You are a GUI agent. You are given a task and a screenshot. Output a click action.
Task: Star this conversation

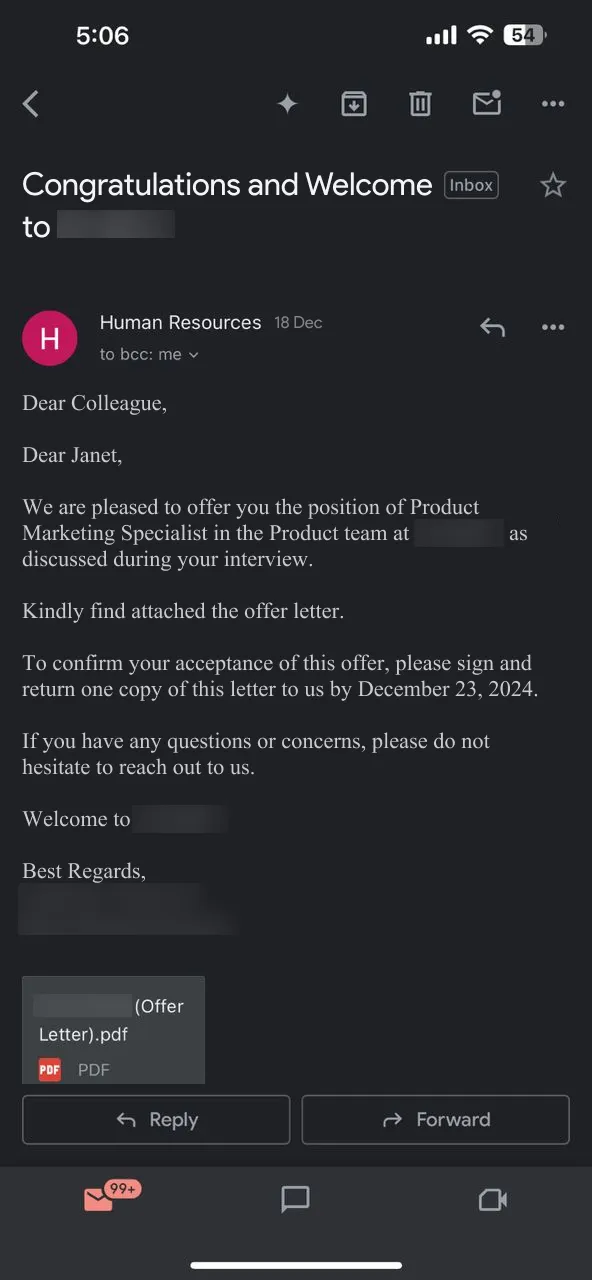coord(553,185)
